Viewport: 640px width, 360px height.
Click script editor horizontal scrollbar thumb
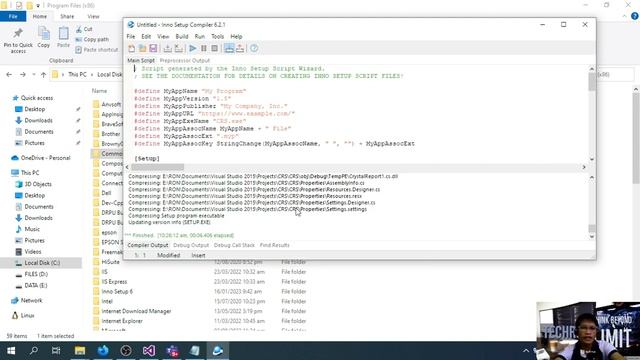click(158, 167)
